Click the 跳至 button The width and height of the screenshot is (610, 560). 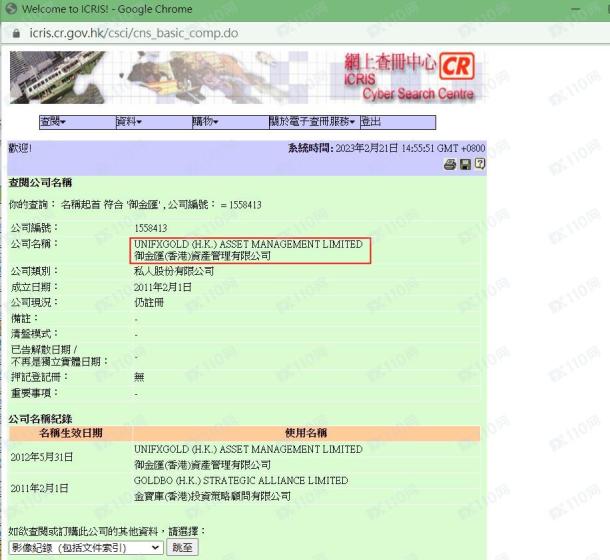[182, 548]
